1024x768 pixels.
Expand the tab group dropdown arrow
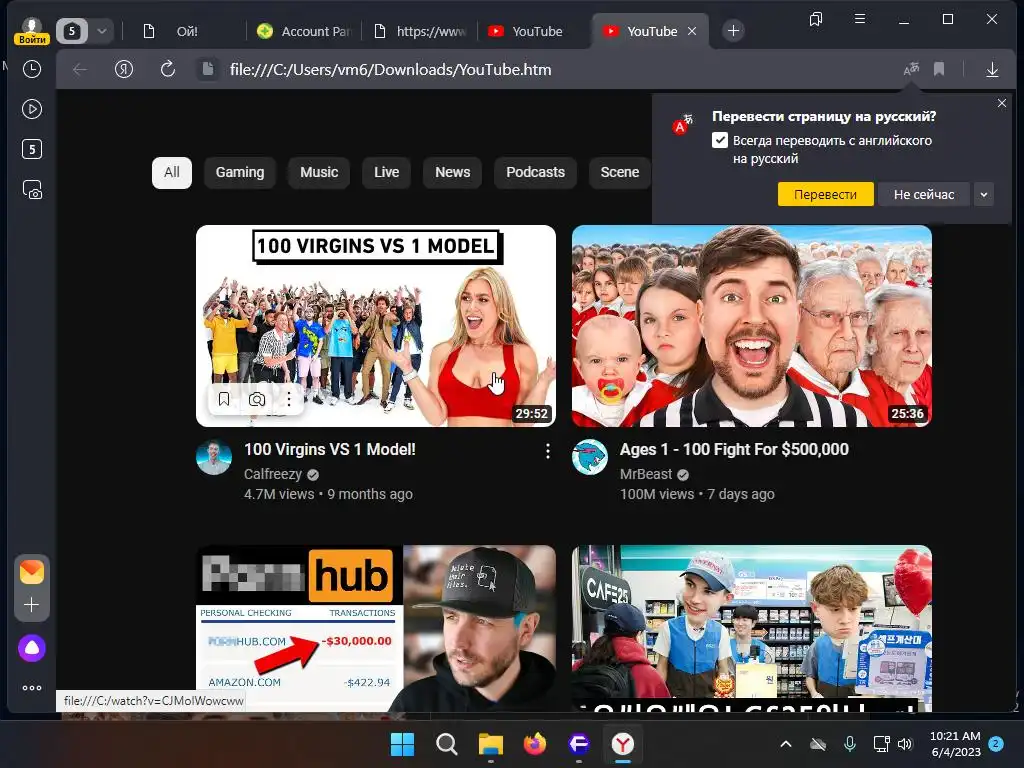click(102, 31)
